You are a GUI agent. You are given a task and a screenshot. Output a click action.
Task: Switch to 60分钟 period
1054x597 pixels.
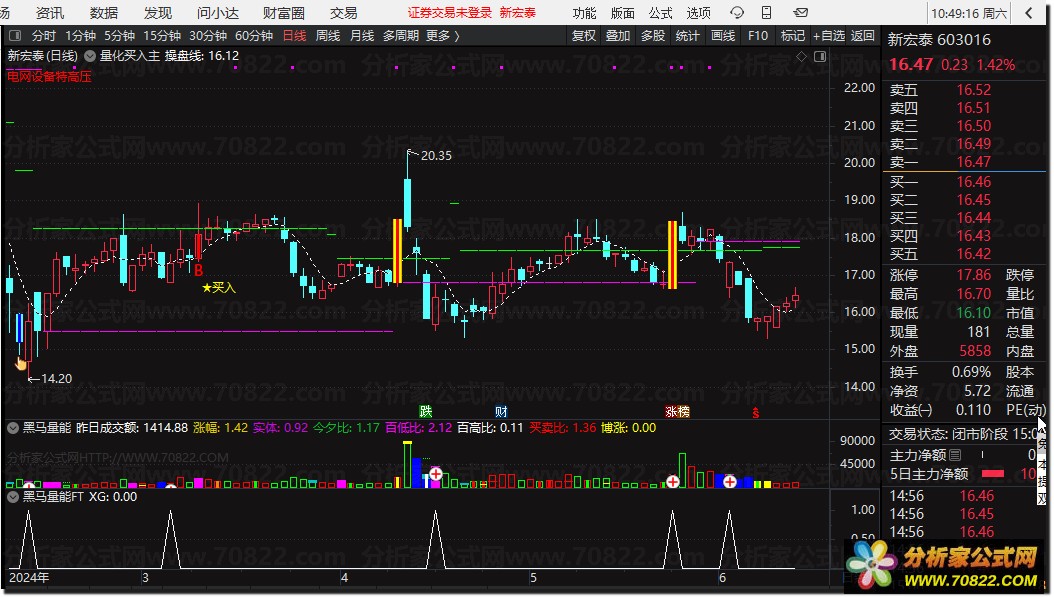pyautogui.click(x=254, y=36)
